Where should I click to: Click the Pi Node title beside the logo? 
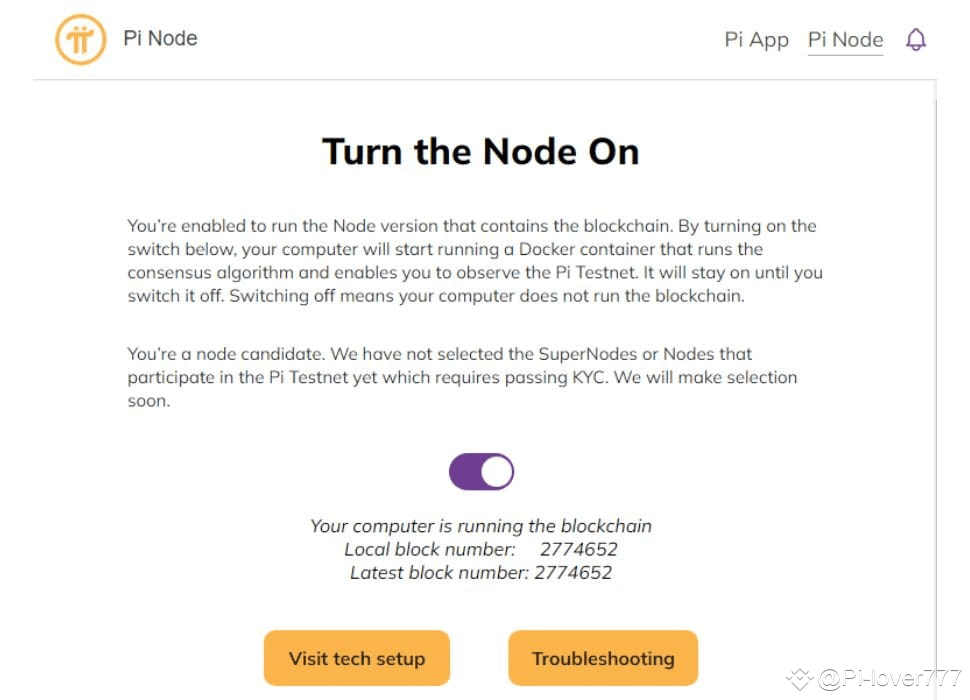tap(159, 38)
